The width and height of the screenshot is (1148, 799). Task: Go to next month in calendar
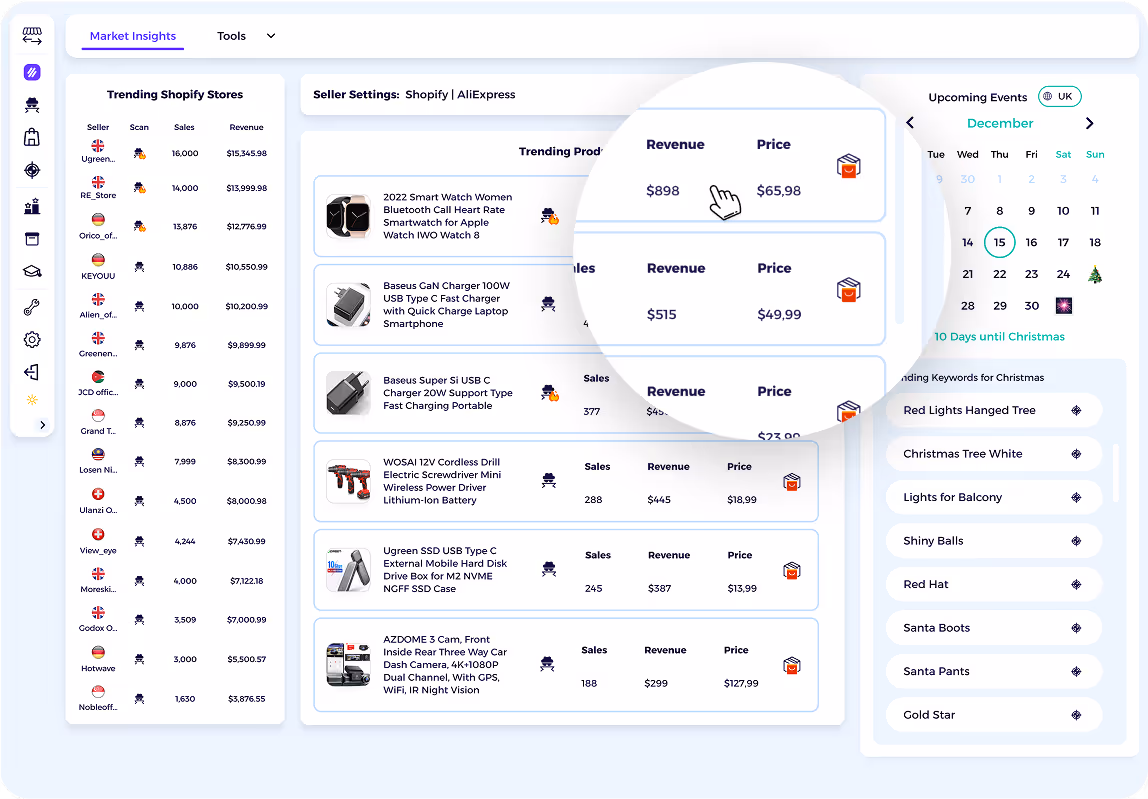[x=1089, y=123]
